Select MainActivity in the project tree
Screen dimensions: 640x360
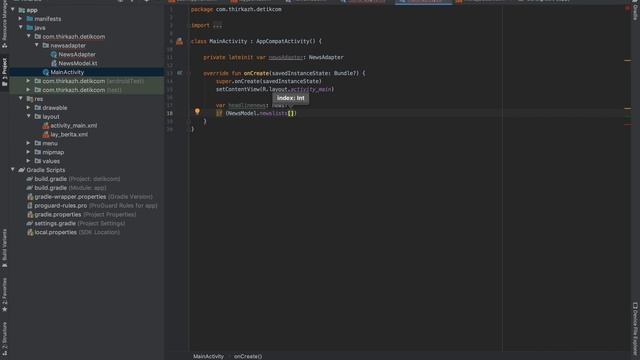(x=67, y=72)
